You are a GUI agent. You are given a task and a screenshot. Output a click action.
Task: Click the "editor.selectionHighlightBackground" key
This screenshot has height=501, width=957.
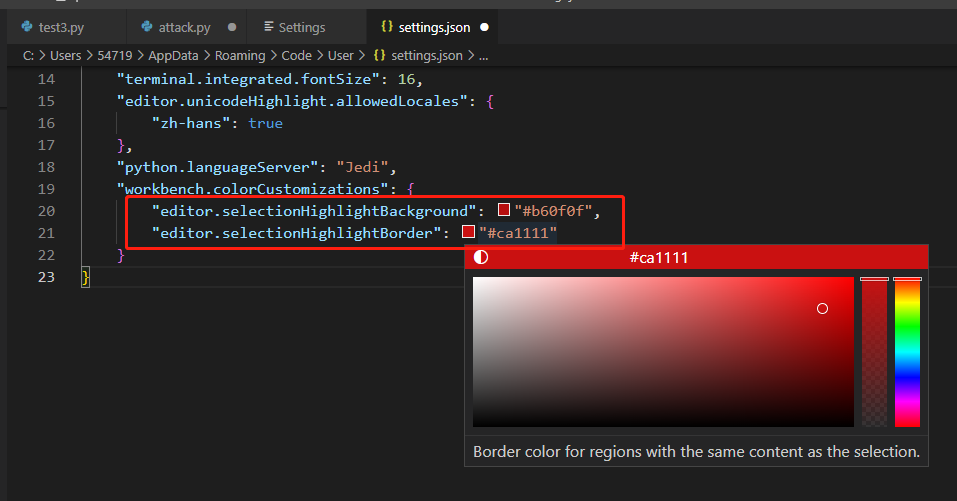click(314, 211)
